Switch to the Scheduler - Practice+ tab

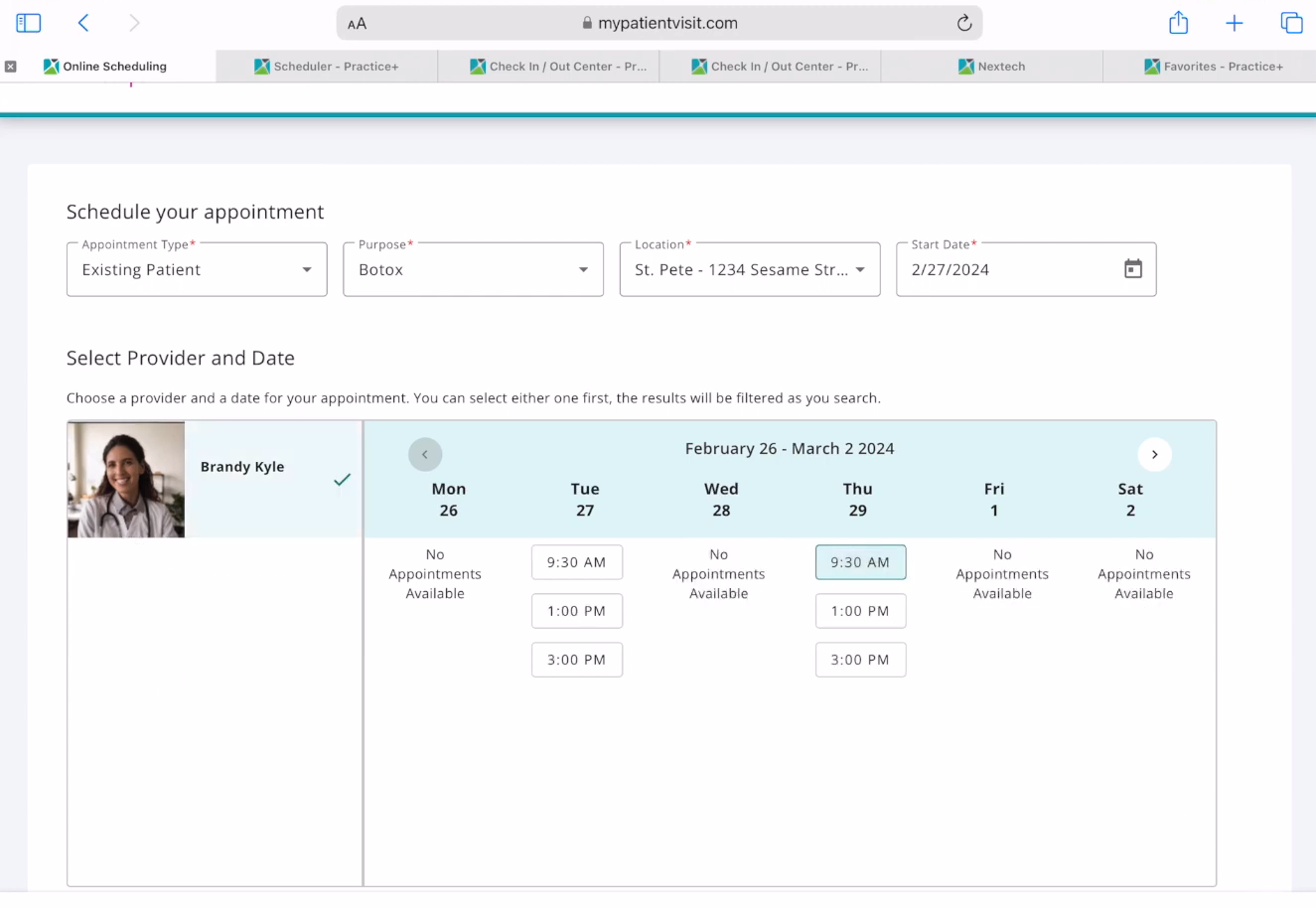[x=327, y=67]
